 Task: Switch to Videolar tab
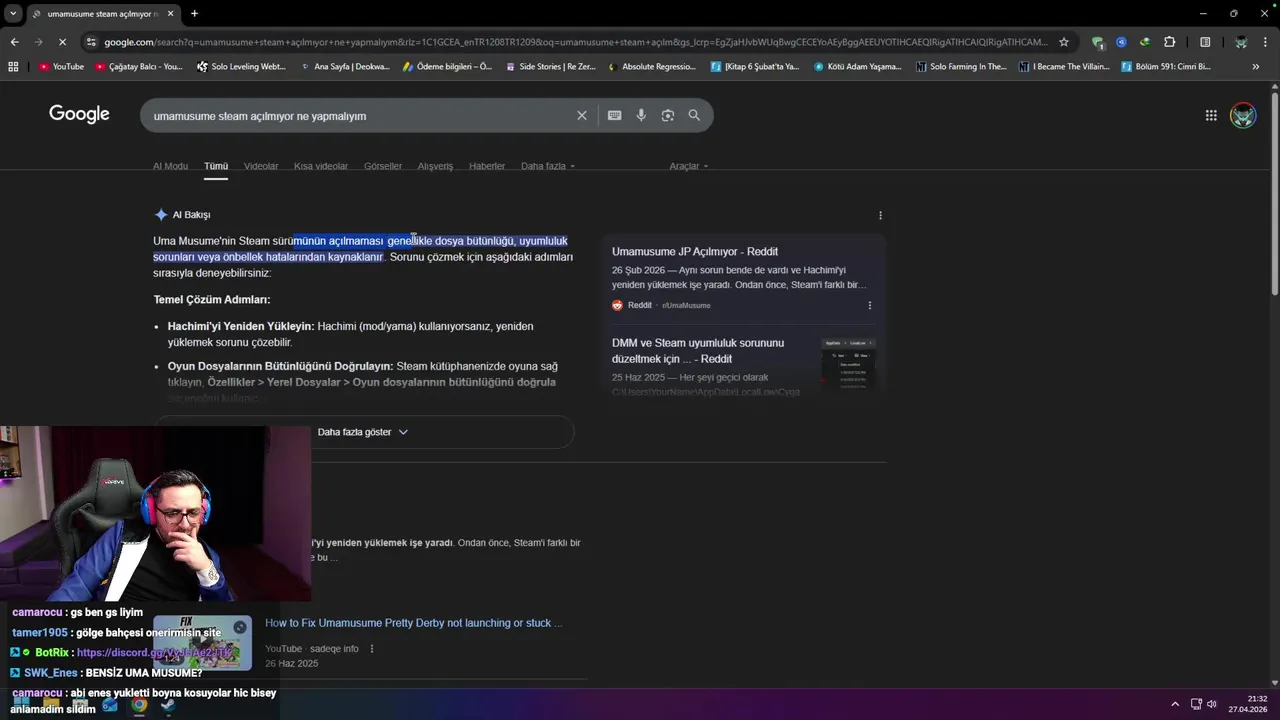tap(261, 166)
